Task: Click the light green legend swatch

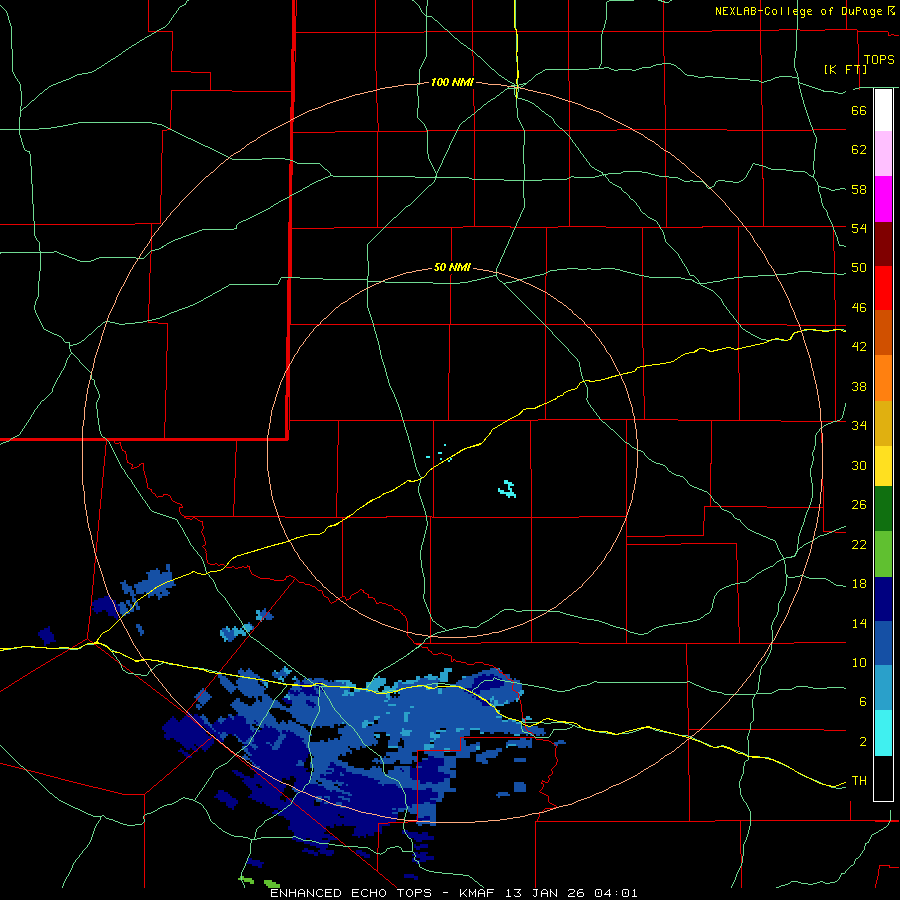Action: click(883, 554)
